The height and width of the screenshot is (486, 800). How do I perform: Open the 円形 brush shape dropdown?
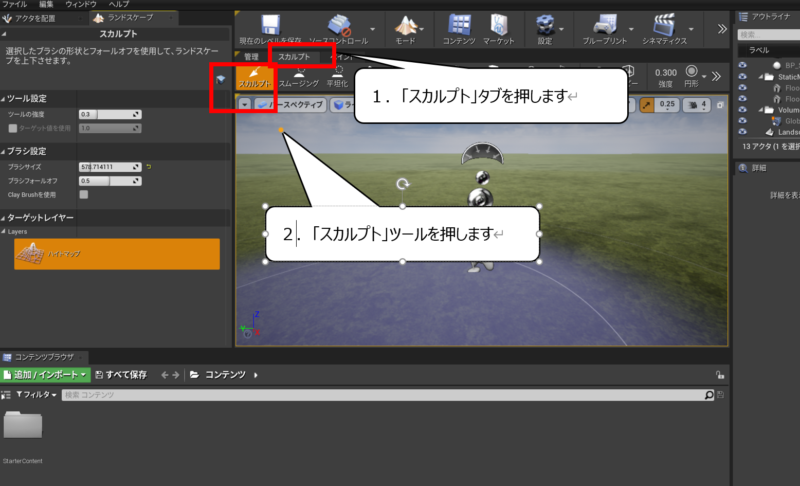pos(705,76)
